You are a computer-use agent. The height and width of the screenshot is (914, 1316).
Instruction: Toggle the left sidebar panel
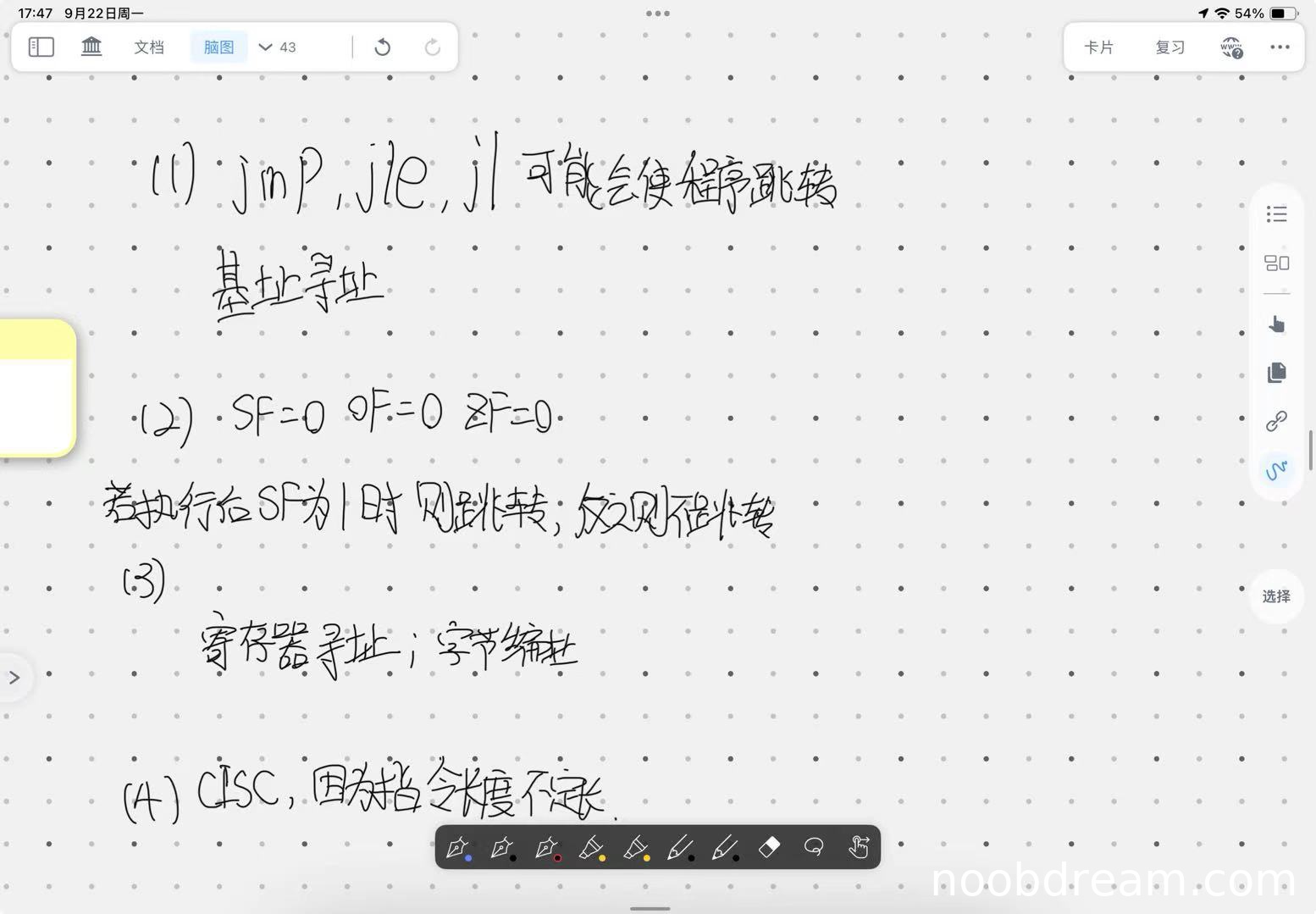pyautogui.click(x=41, y=47)
